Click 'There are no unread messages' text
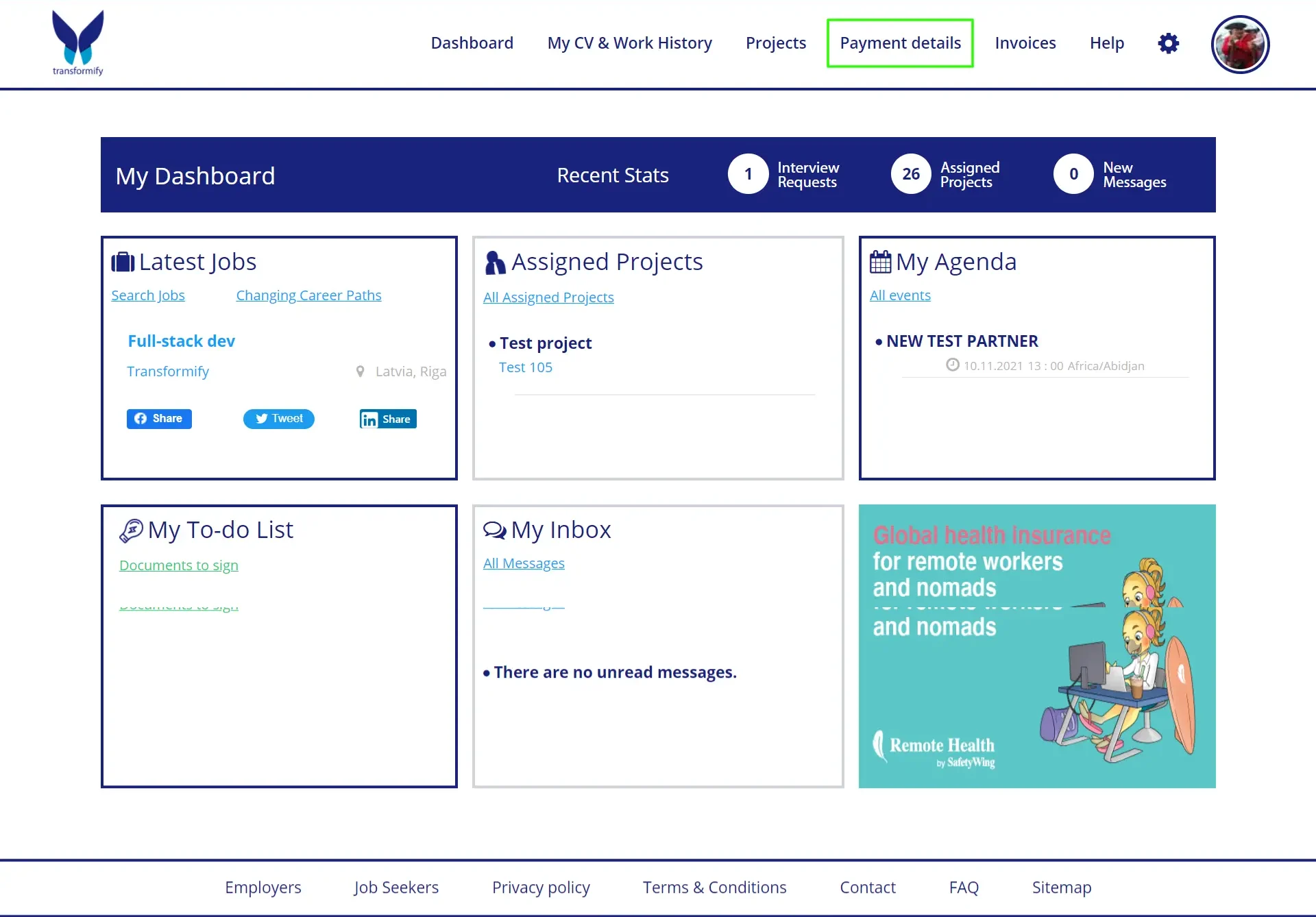The image size is (1316, 917). 616,672
